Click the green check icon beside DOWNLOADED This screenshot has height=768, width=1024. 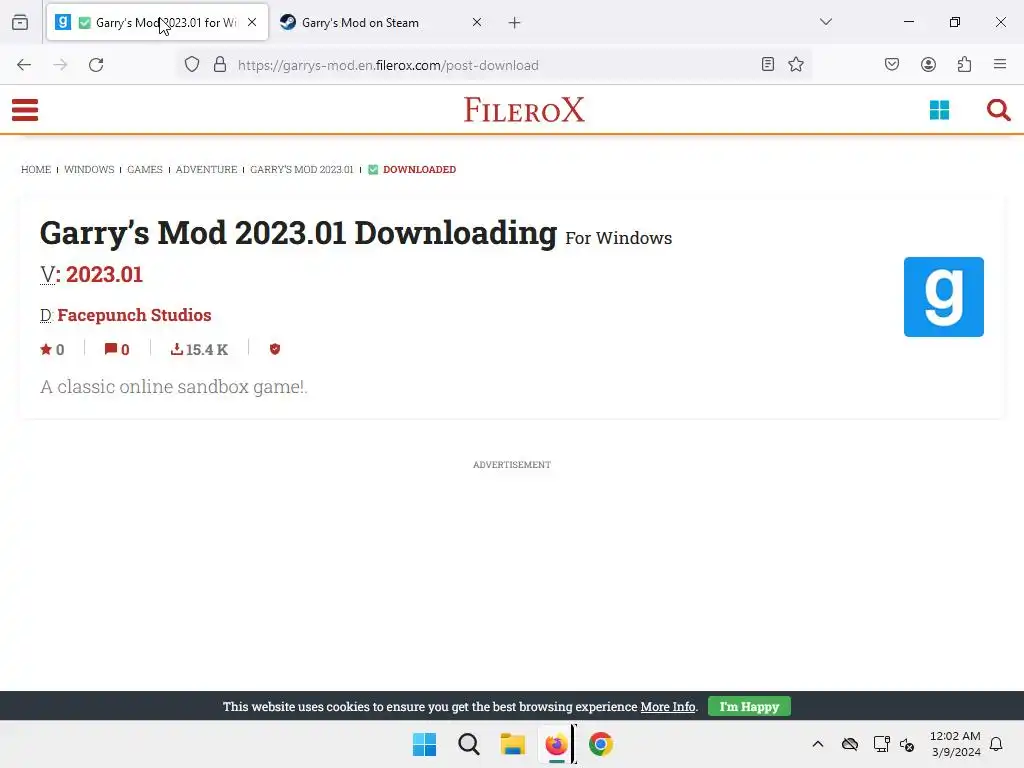click(x=373, y=169)
